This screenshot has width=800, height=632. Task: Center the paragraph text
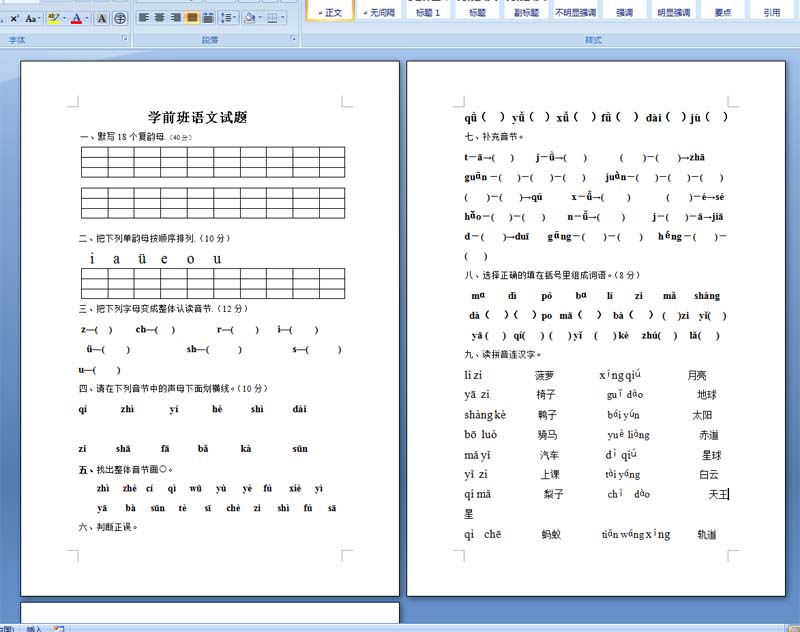coord(160,18)
